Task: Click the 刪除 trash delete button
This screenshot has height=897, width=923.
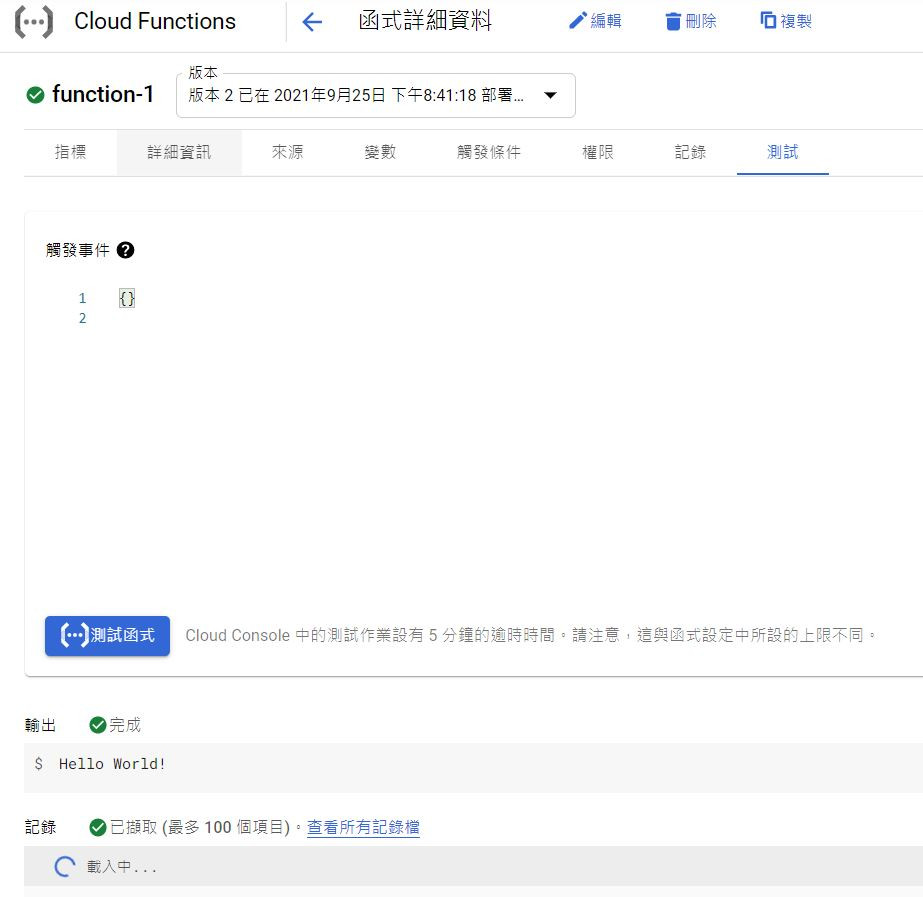Action: click(x=690, y=21)
